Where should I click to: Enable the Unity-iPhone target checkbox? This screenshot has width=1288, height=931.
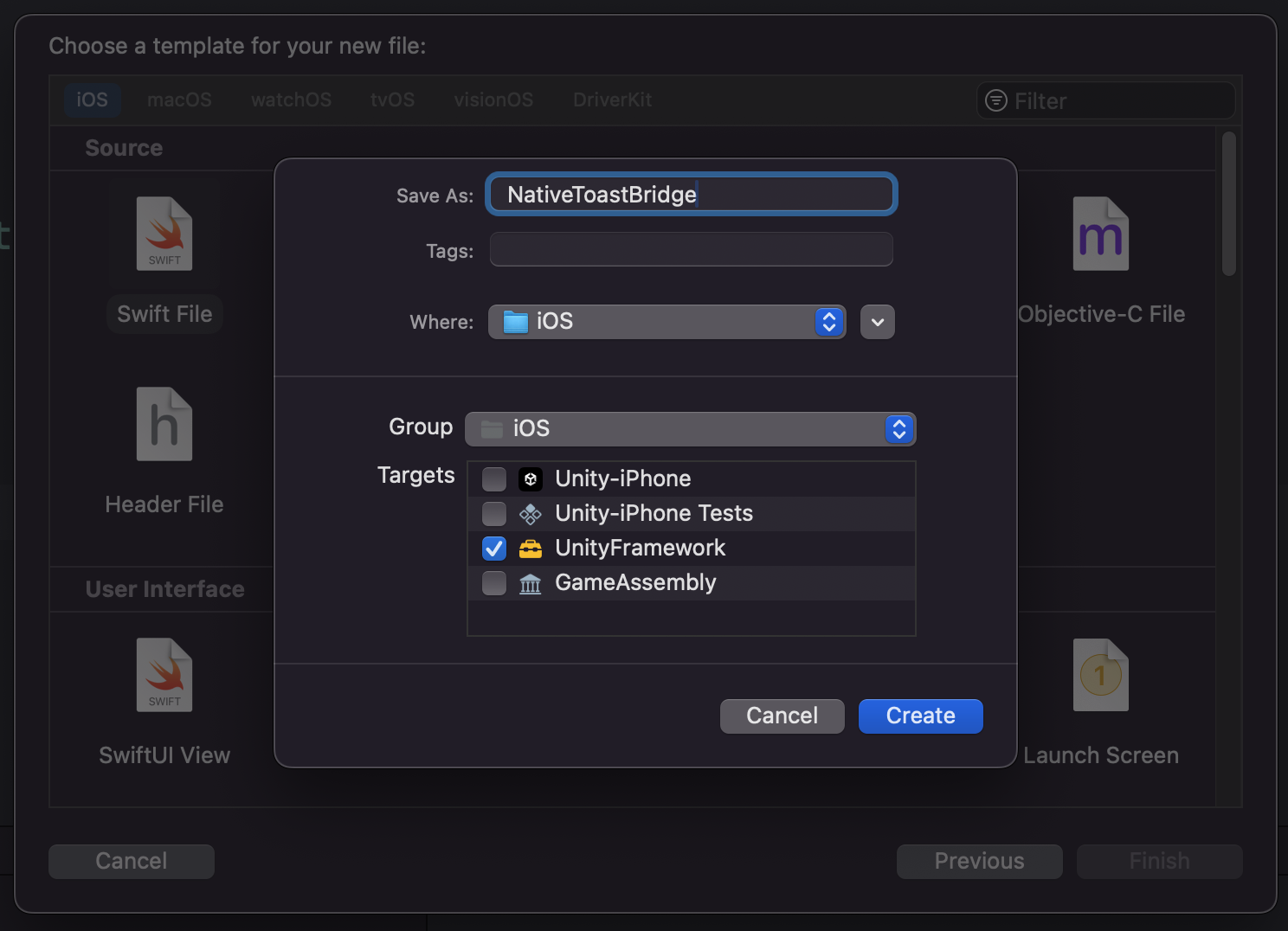tap(494, 478)
